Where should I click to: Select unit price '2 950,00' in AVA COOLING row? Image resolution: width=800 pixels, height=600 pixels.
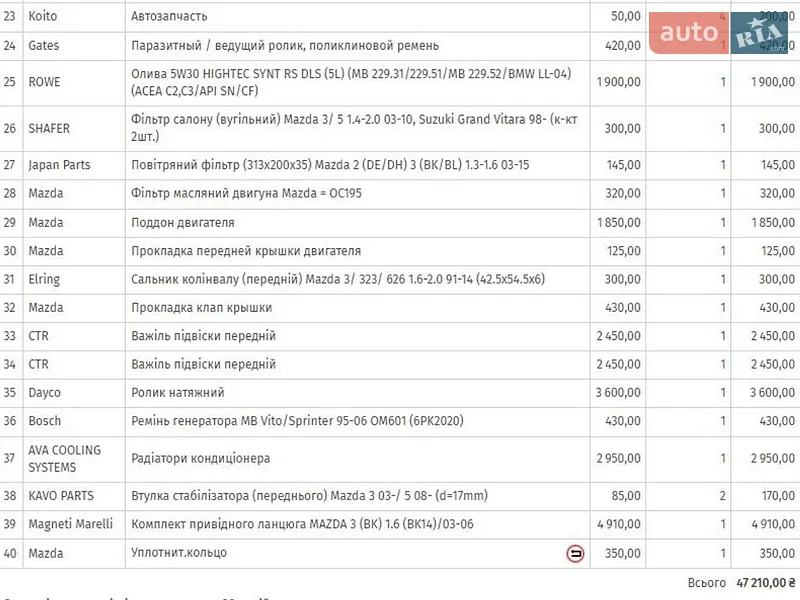click(619, 458)
